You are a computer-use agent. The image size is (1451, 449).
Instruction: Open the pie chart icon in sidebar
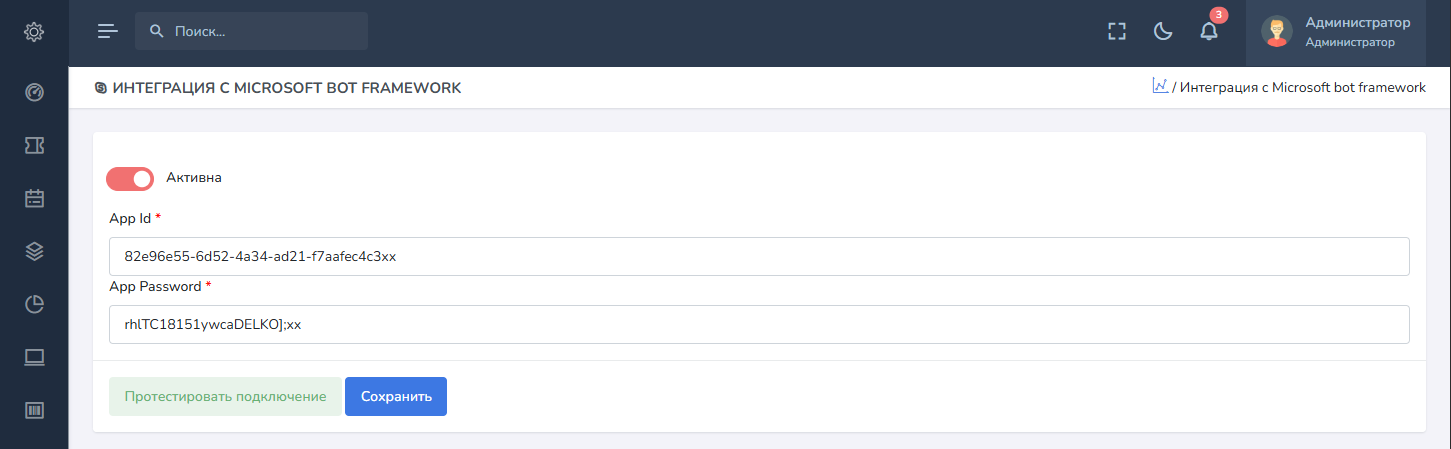pos(34,304)
